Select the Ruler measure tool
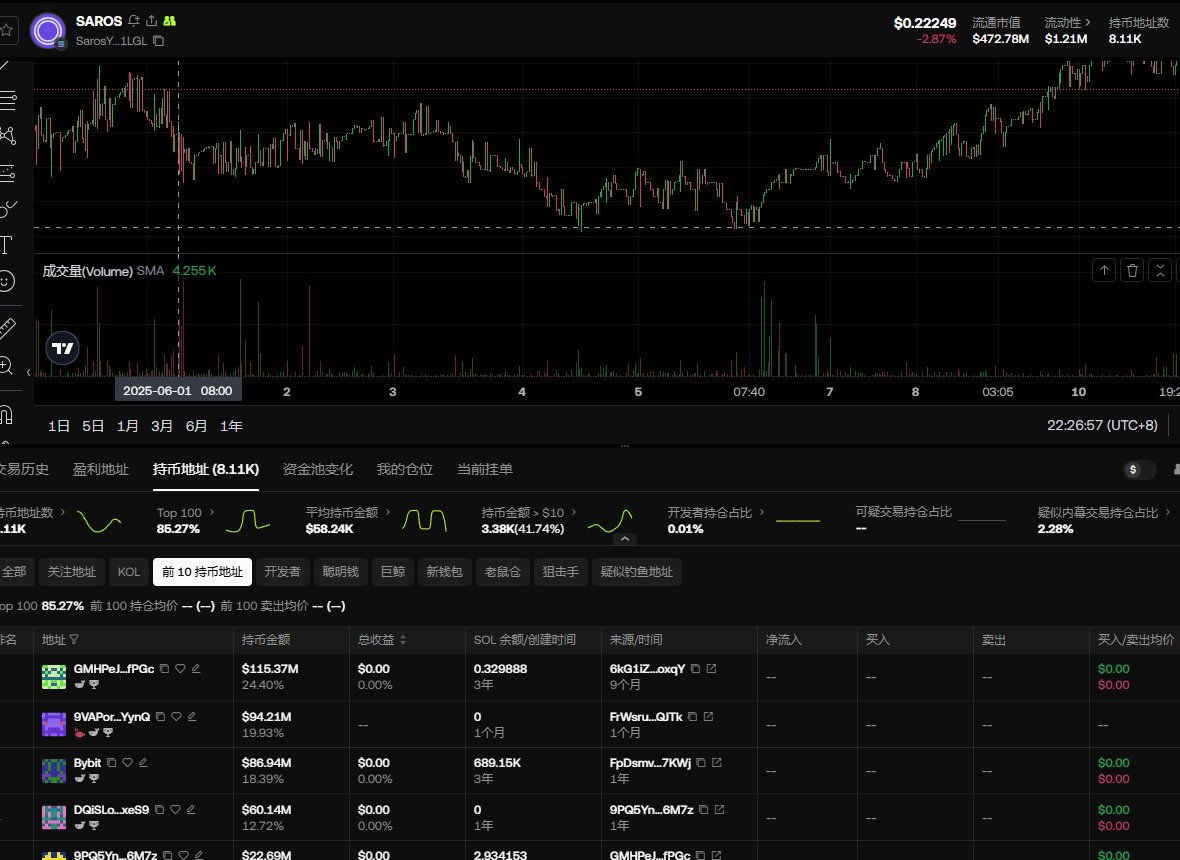1180x860 pixels. [7, 328]
